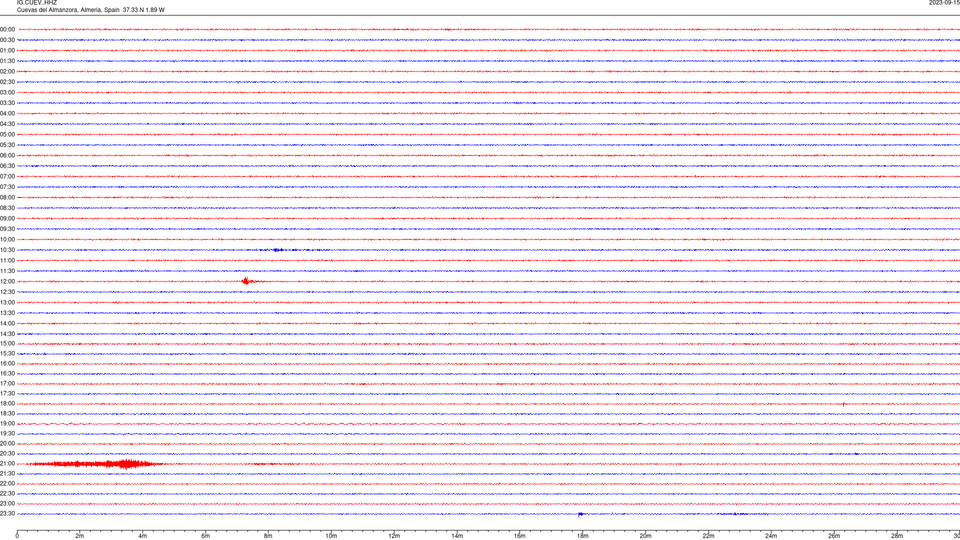Click the large seismic event on the 21:00 trace

point(95,463)
